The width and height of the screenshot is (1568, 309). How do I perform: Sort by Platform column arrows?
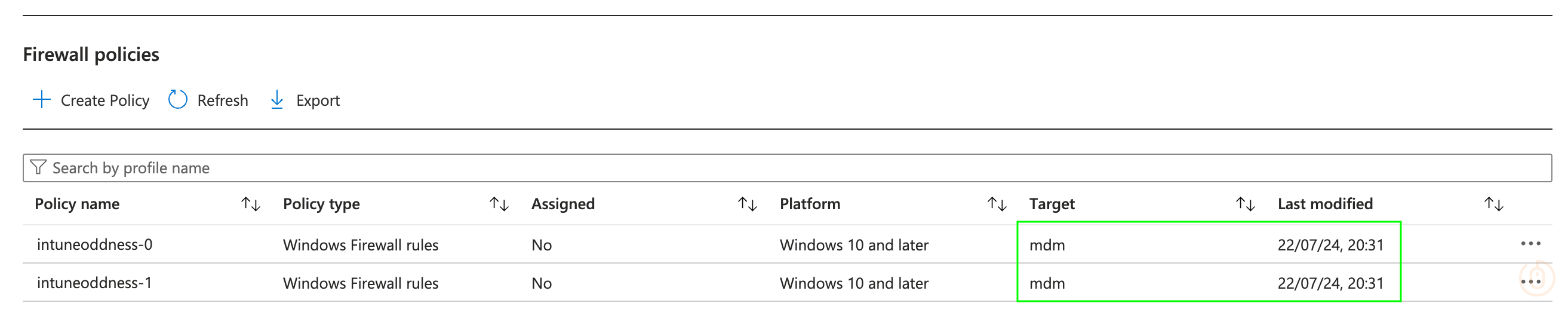point(997,204)
